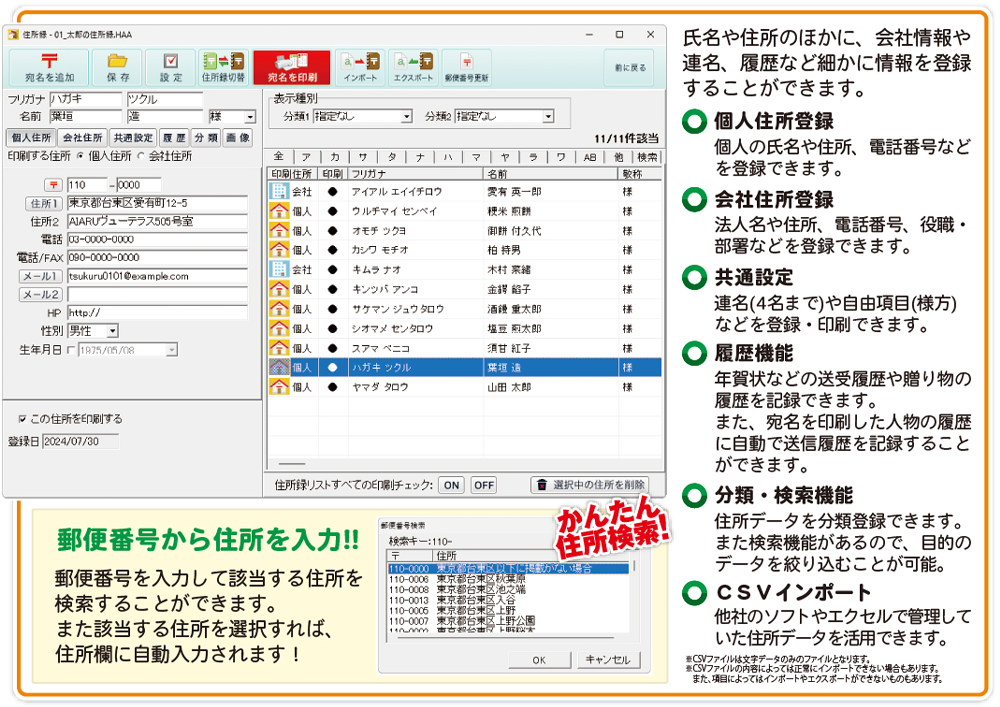The height and width of the screenshot is (707, 1000).
Task: Toggle the この住所を印刷する checkbox
Action: tap(23, 419)
